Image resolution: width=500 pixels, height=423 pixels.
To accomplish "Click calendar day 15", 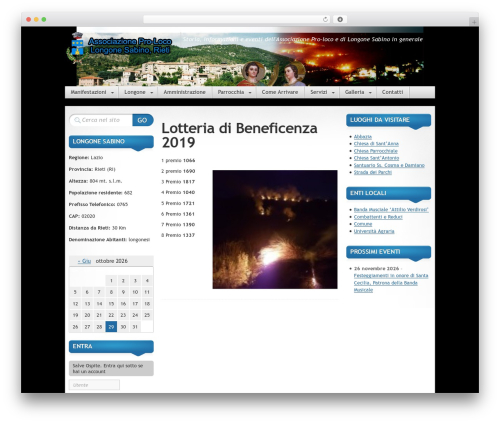I will coord(111,304).
